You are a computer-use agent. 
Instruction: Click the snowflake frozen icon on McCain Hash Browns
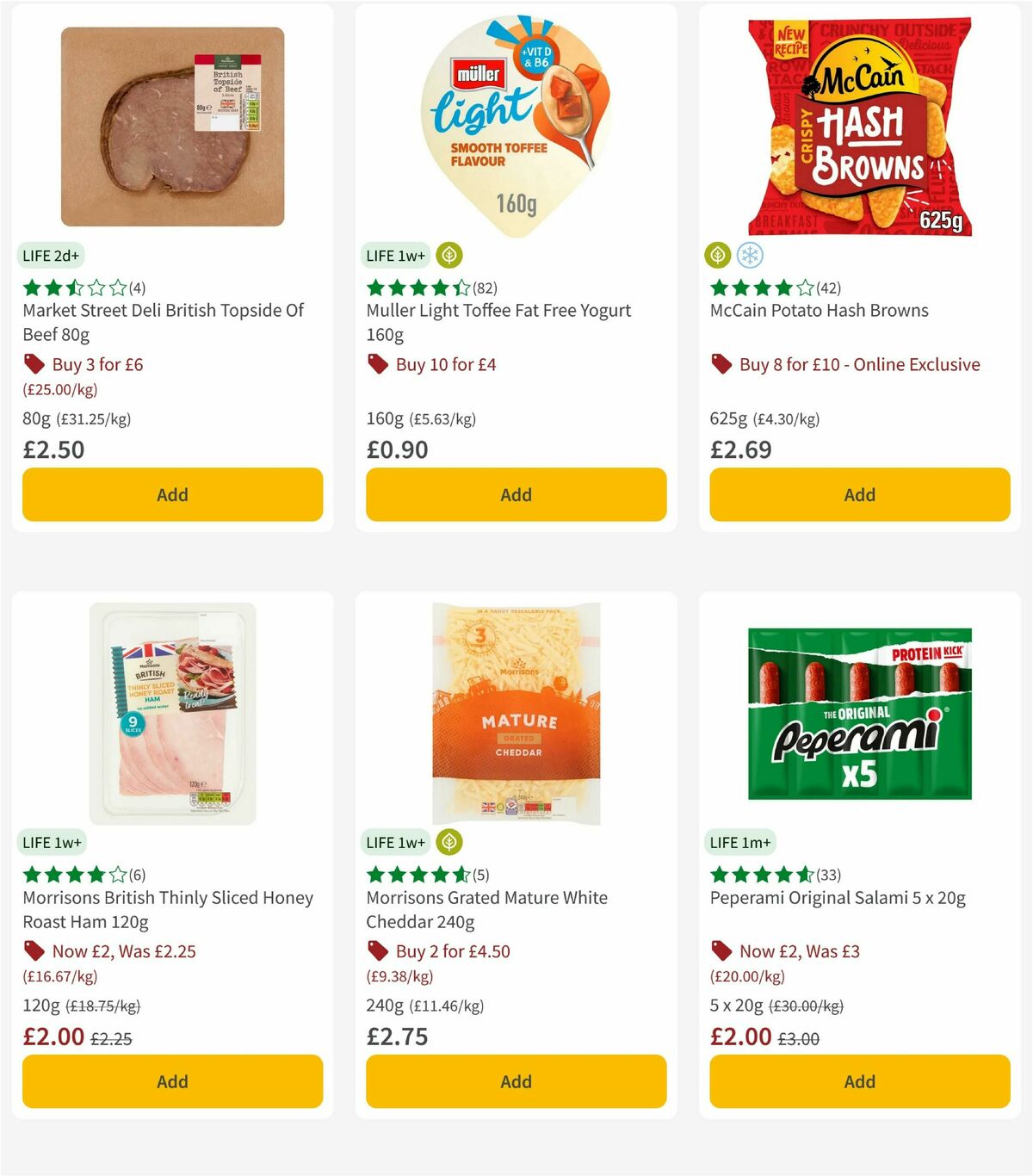[x=748, y=256]
